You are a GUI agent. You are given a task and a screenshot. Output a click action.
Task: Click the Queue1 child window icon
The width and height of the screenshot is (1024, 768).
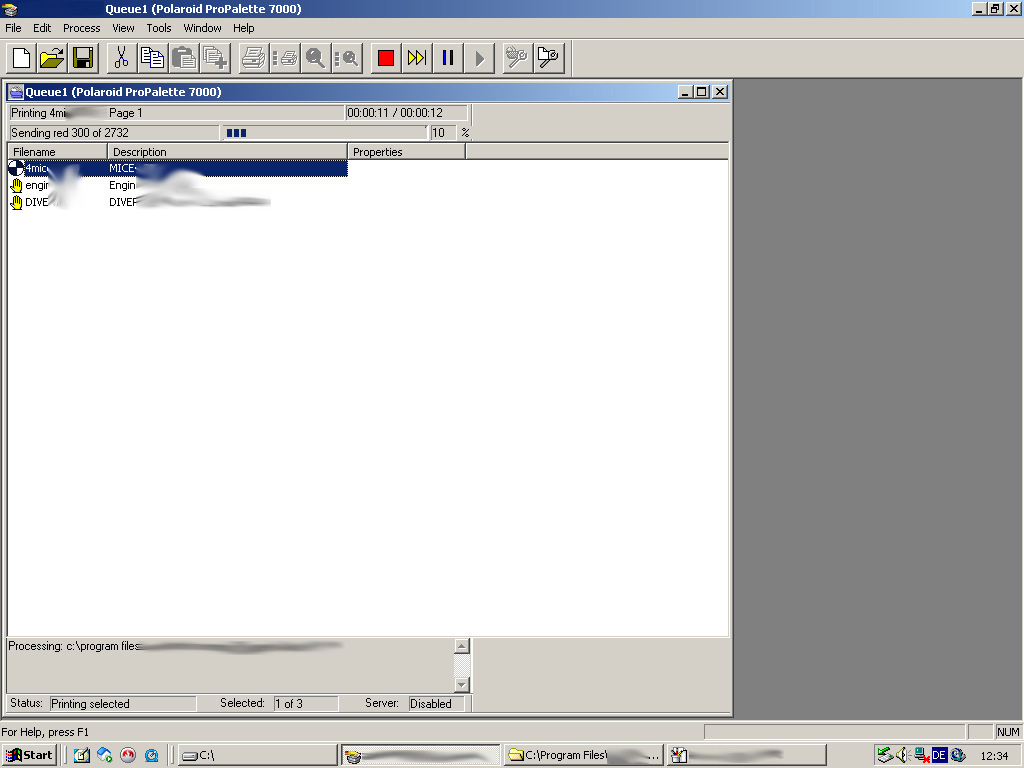(x=16, y=92)
